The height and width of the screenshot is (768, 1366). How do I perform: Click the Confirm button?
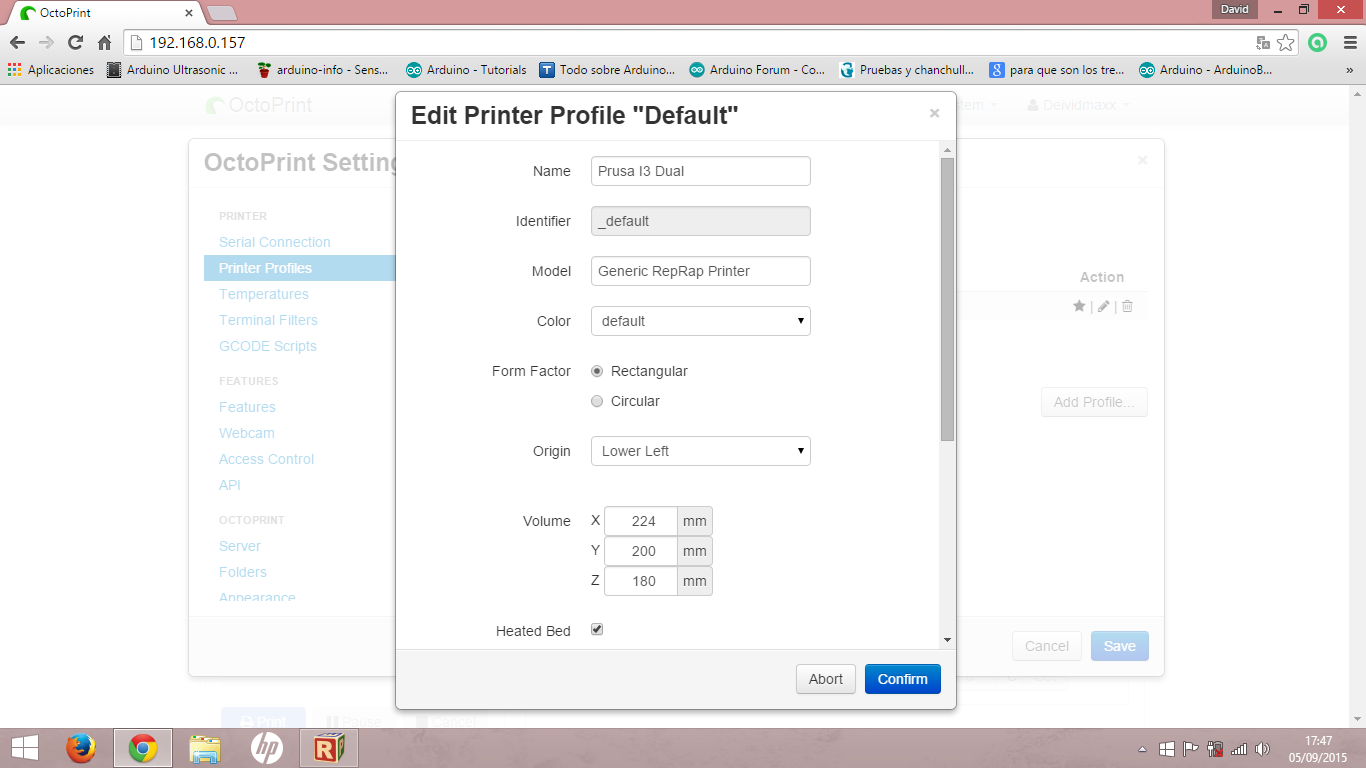903,679
